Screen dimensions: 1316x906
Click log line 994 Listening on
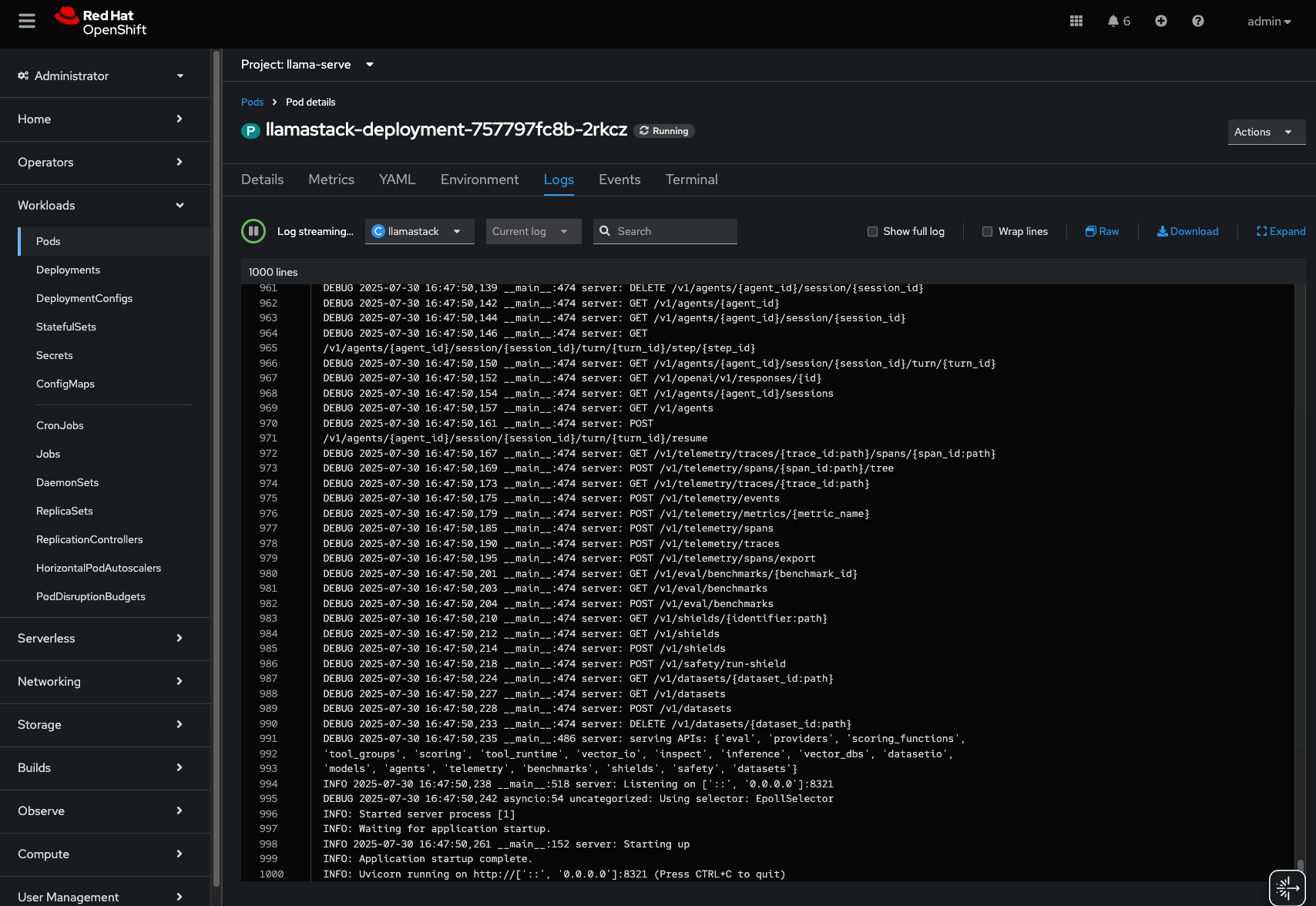point(578,784)
